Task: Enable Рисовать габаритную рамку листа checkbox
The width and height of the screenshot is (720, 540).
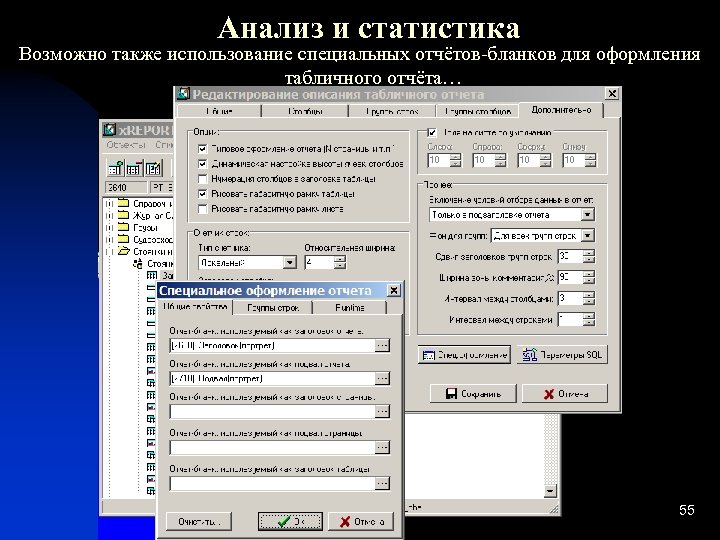Action: (x=202, y=209)
